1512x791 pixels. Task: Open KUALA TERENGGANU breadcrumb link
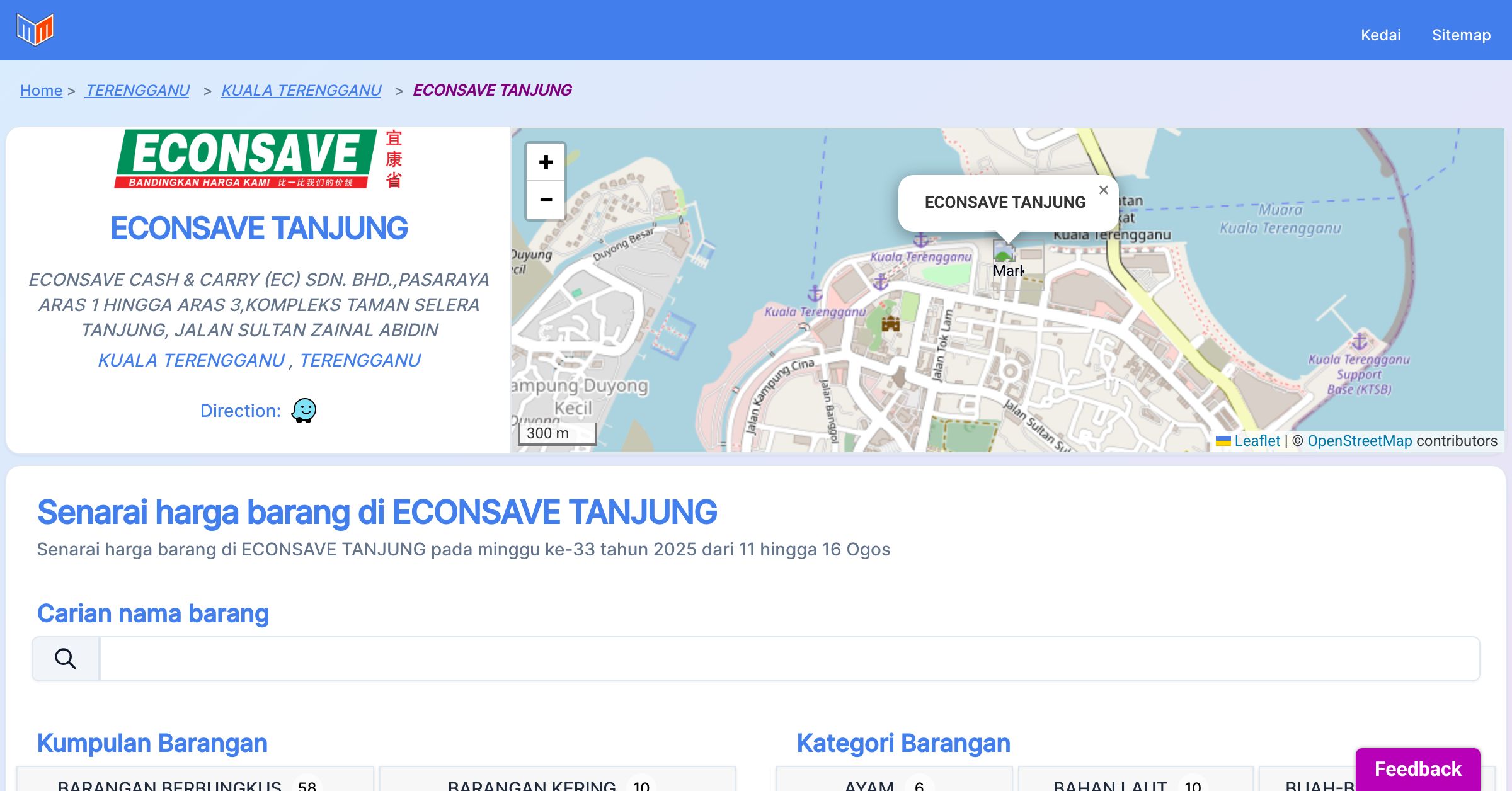point(301,91)
